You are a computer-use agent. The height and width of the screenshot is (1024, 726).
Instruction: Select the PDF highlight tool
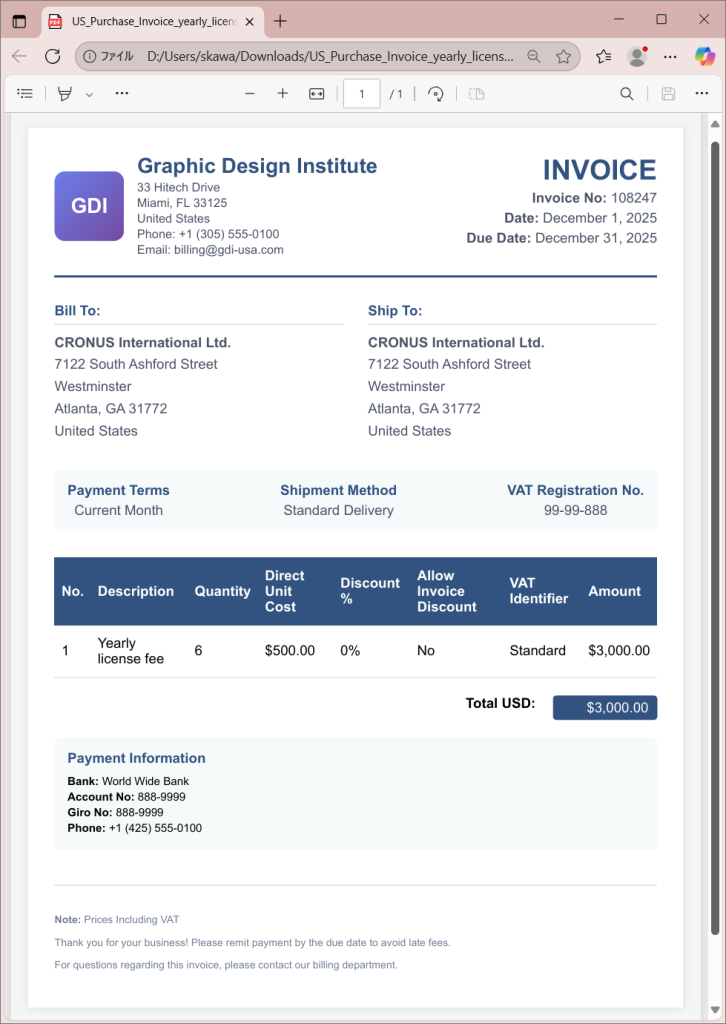click(64, 93)
